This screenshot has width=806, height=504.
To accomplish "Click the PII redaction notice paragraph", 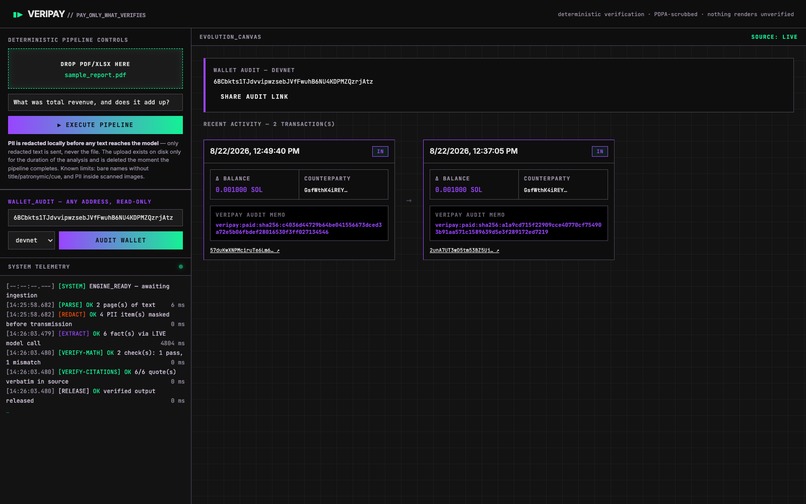I will coord(95,160).
